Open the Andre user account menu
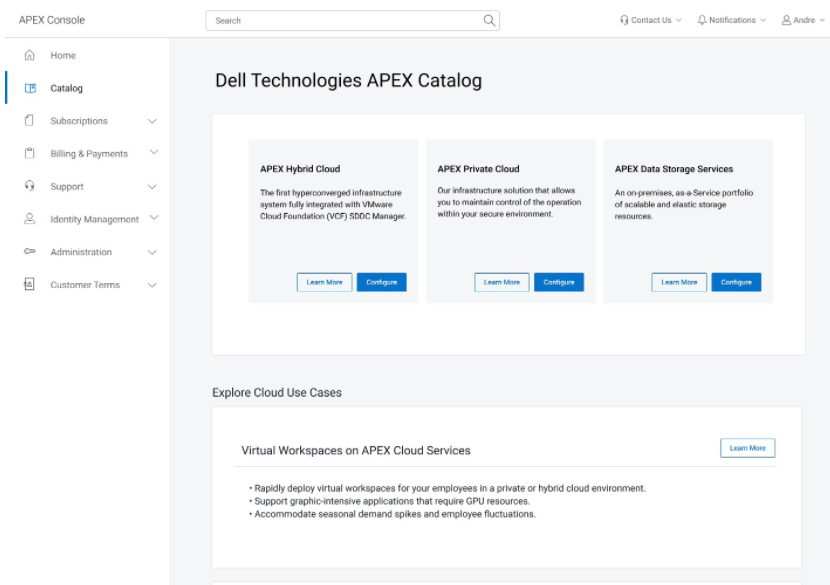 803,20
